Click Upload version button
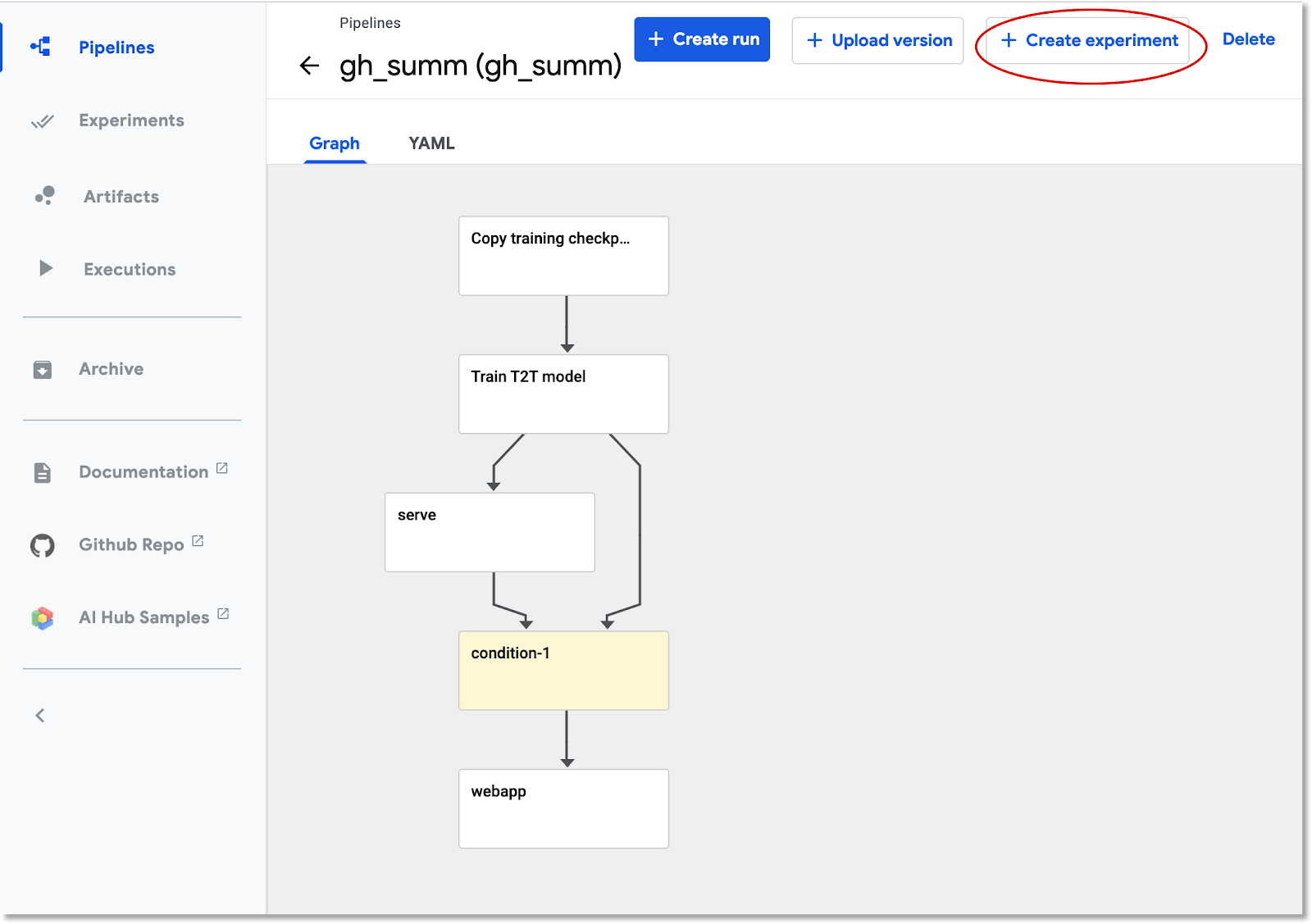This screenshot has height=924, width=1312. tap(877, 40)
